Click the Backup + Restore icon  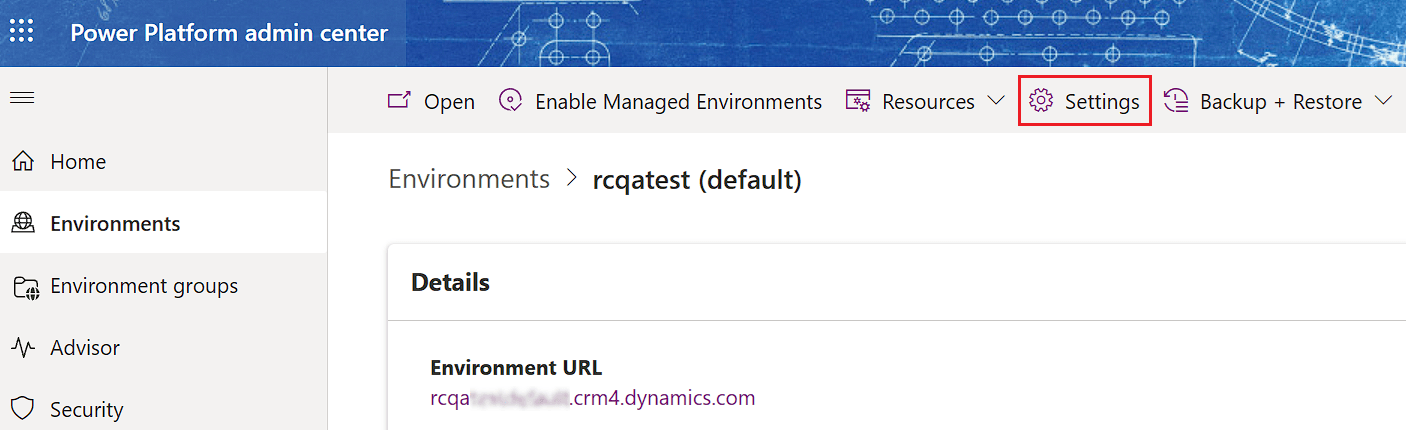pos(1176,101)
